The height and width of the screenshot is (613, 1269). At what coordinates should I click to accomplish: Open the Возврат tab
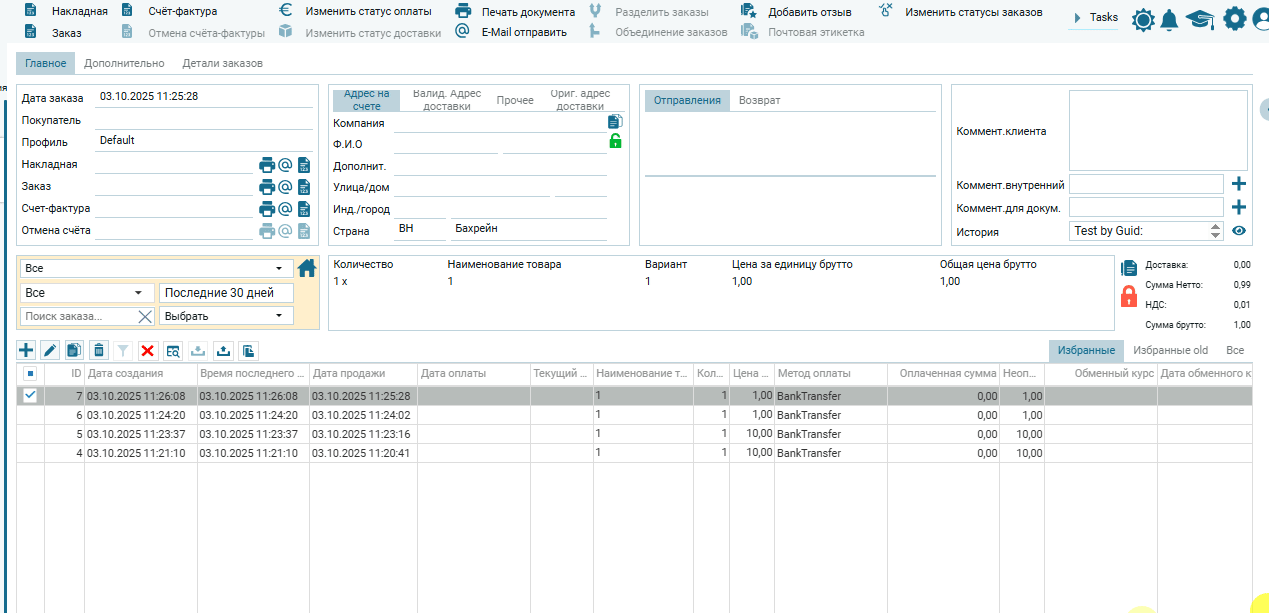tap(759, 100)
